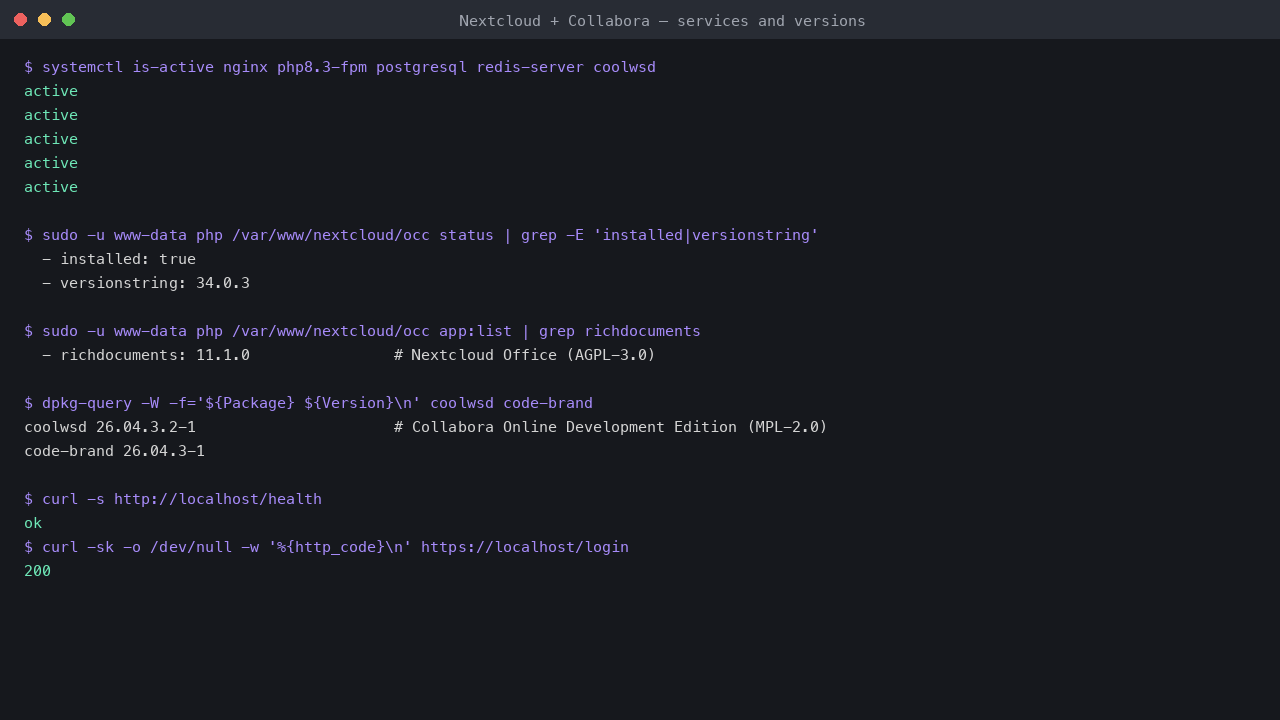The image size is (1280, 720).
Task: Click the red close window button
Action: tap(20, 20)
